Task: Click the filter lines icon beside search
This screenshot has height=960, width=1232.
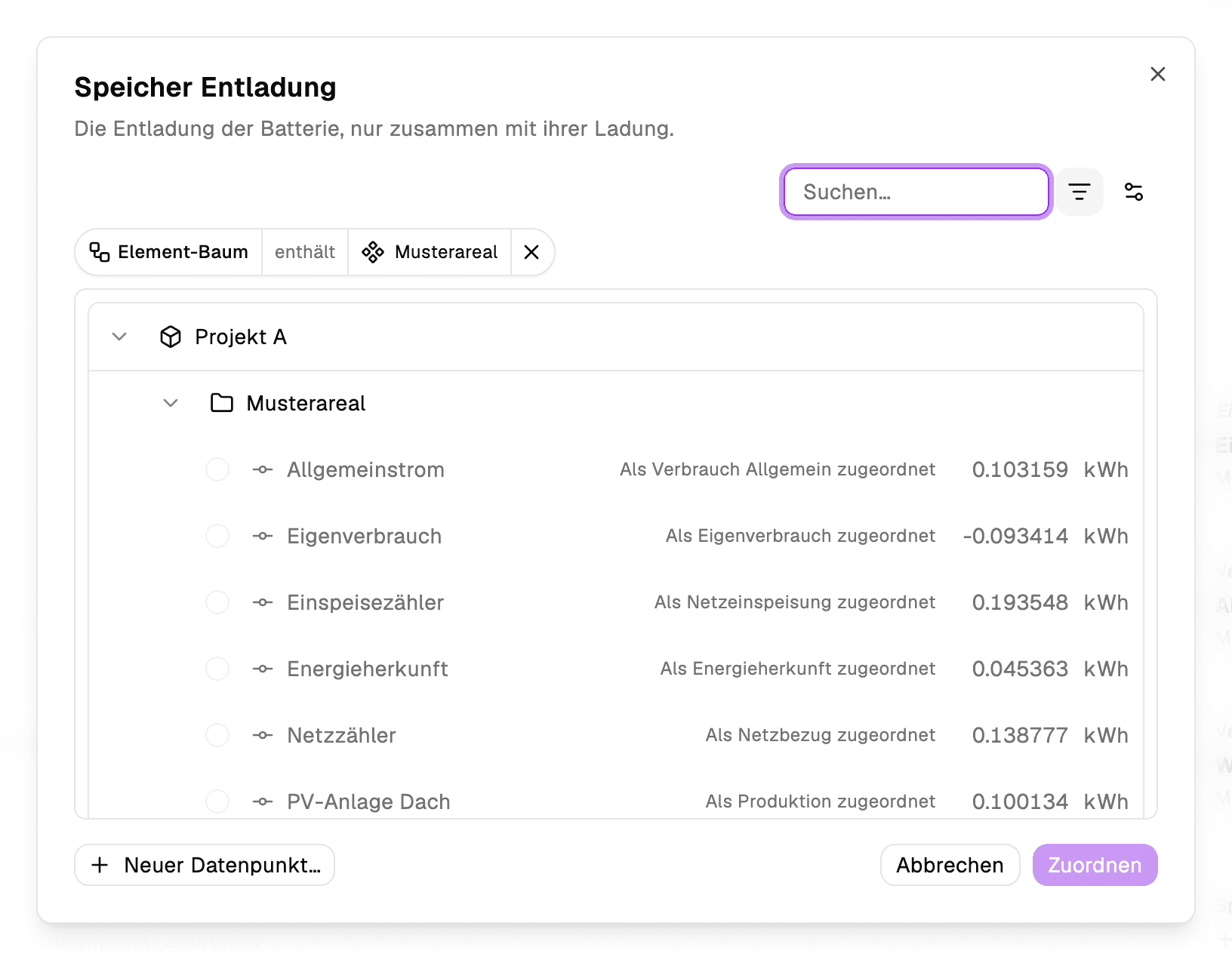Action: tap(1080, 192)
